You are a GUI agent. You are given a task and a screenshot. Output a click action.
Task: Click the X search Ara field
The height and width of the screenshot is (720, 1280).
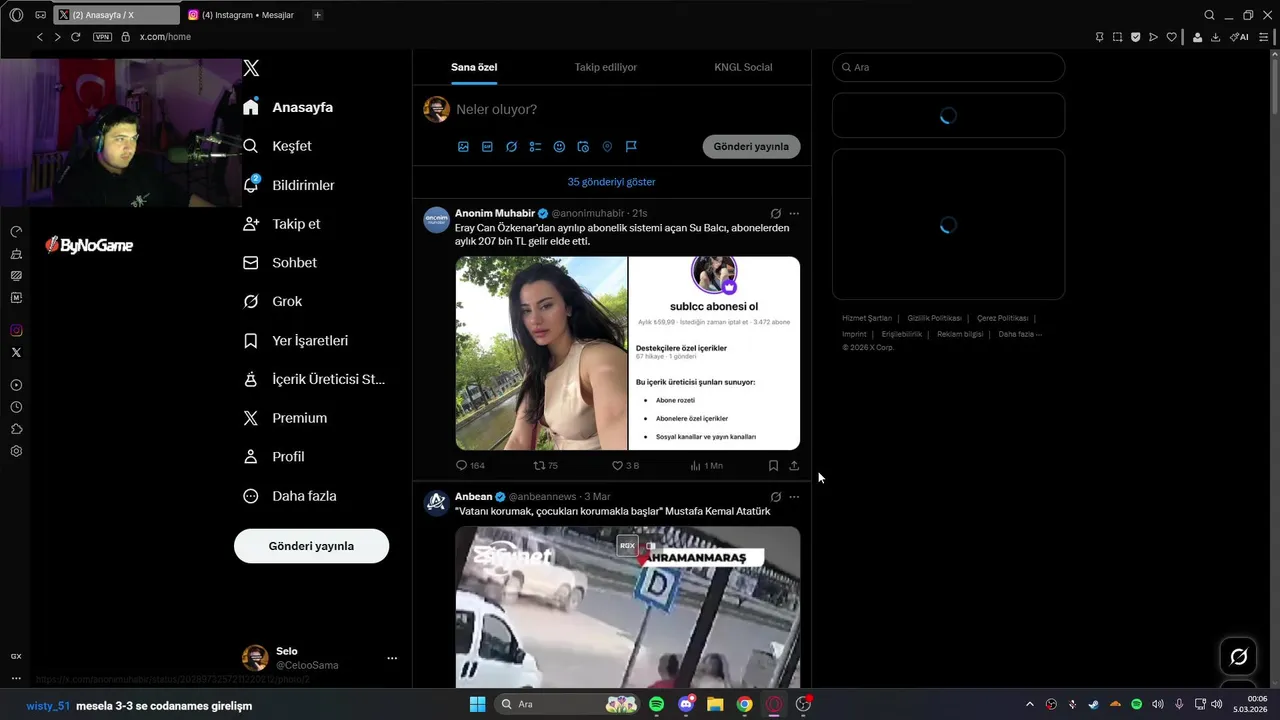[x=948, y=67]
